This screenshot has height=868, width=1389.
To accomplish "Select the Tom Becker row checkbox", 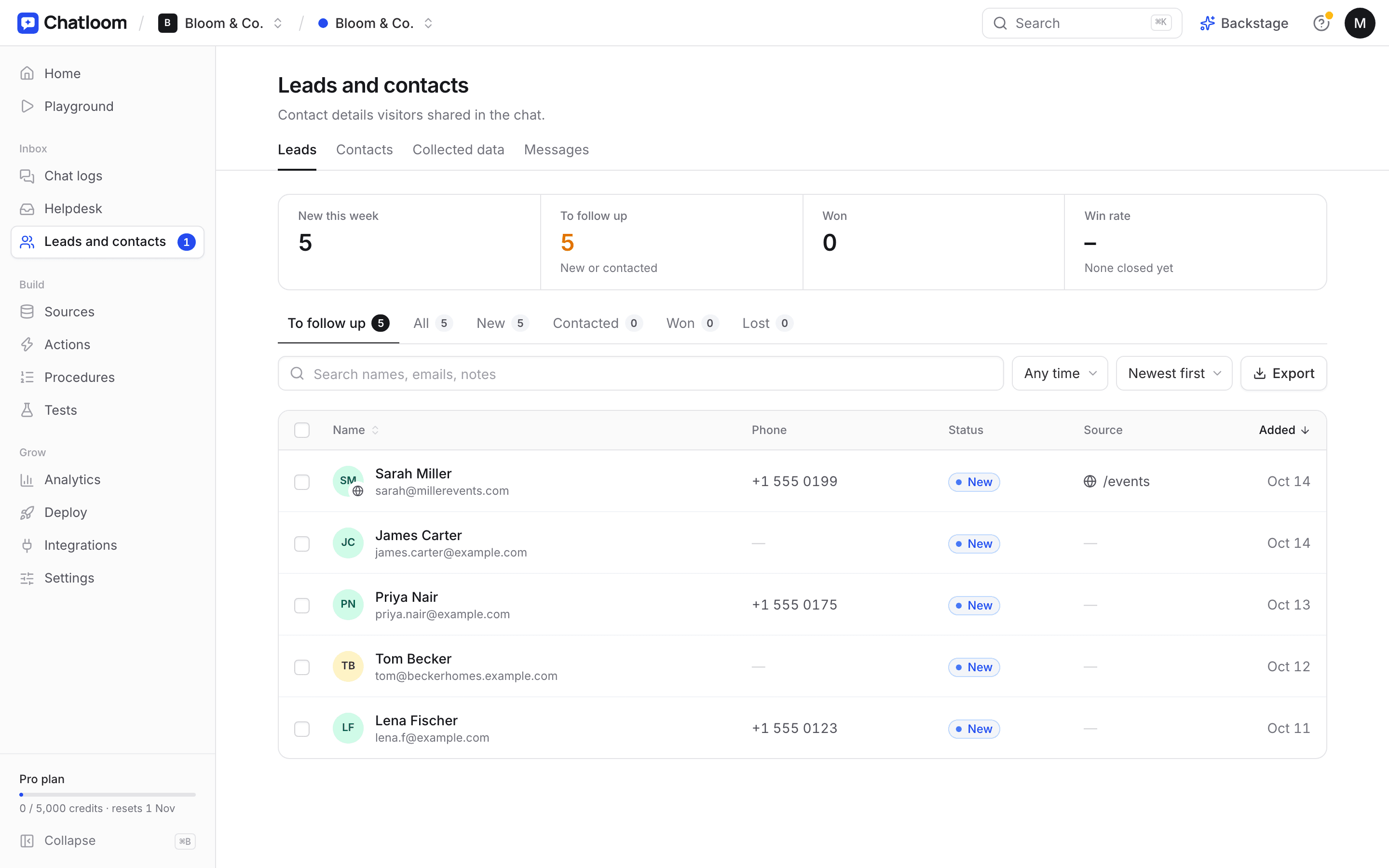I will (302, 667).
